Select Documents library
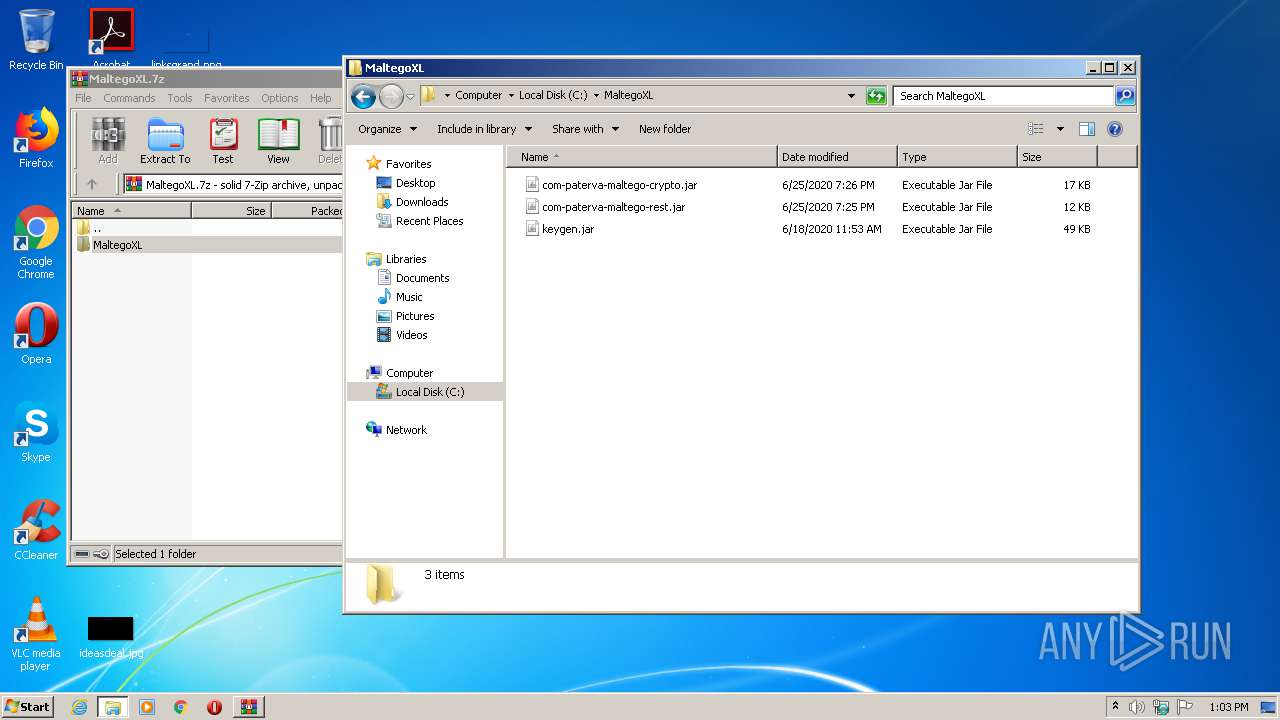The image size is (1280, 720). coord(422,278)
